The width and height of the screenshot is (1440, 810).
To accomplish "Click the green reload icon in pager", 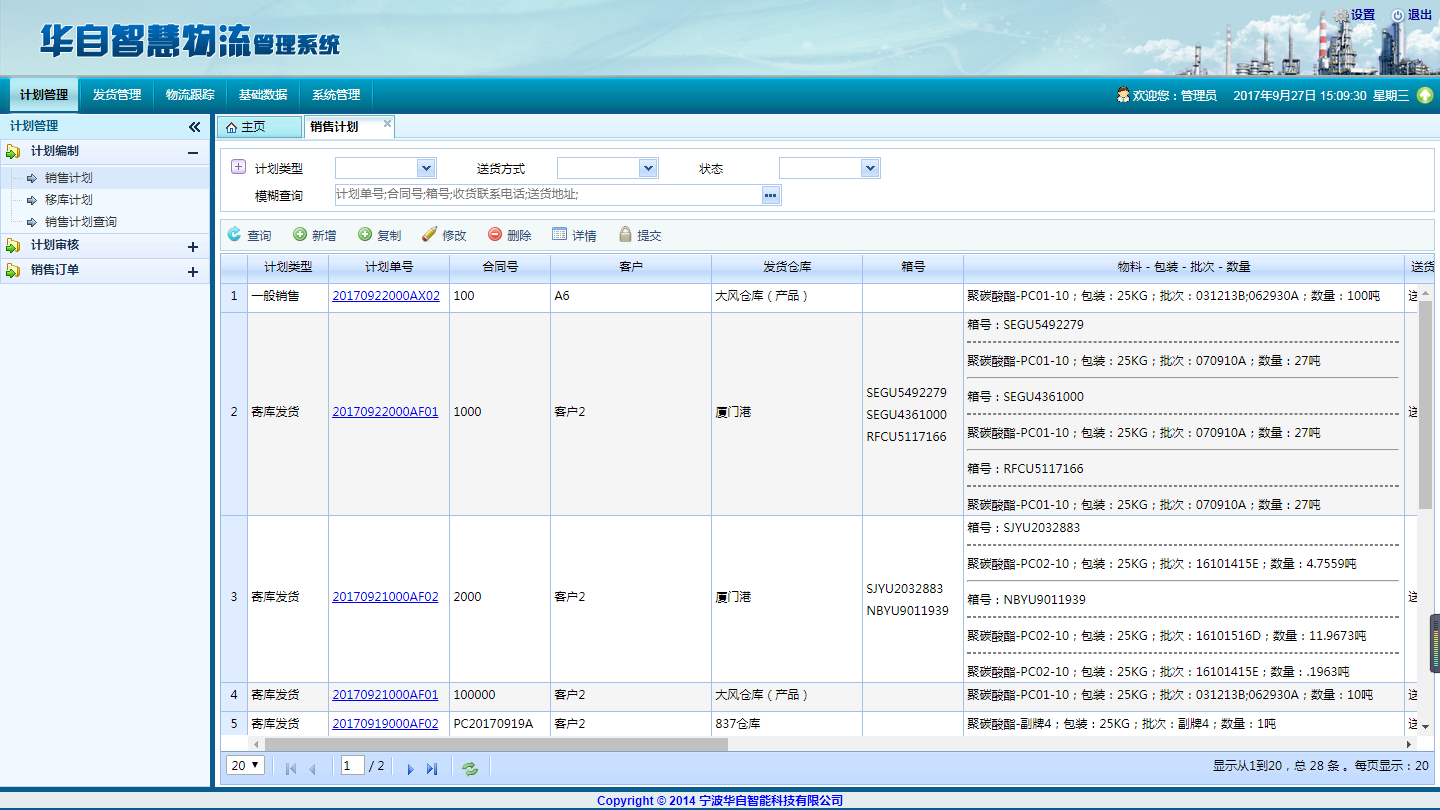I will 470,769.
